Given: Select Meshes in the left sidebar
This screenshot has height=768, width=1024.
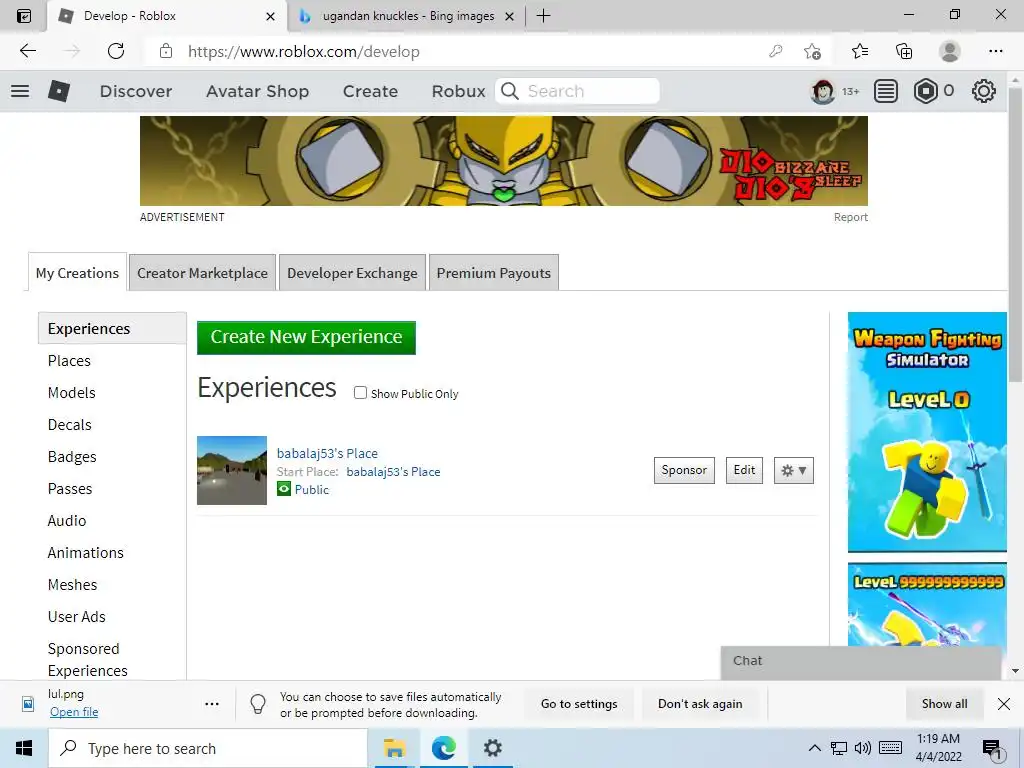Looking at the screenshot, I should tap(72, 584).
